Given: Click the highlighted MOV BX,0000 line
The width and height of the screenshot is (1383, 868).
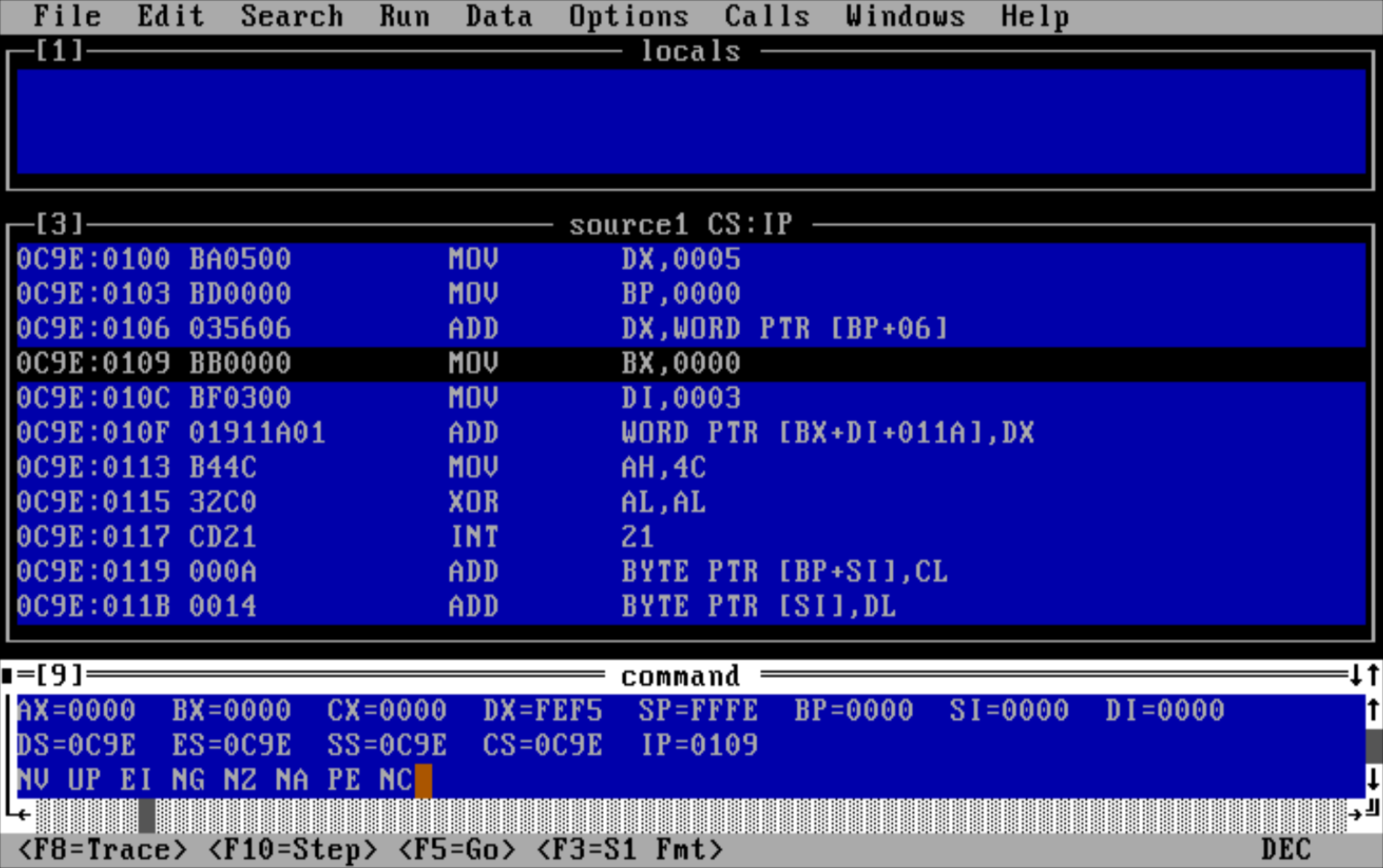Looking at the screenshot, I should (x=691, y=364).
